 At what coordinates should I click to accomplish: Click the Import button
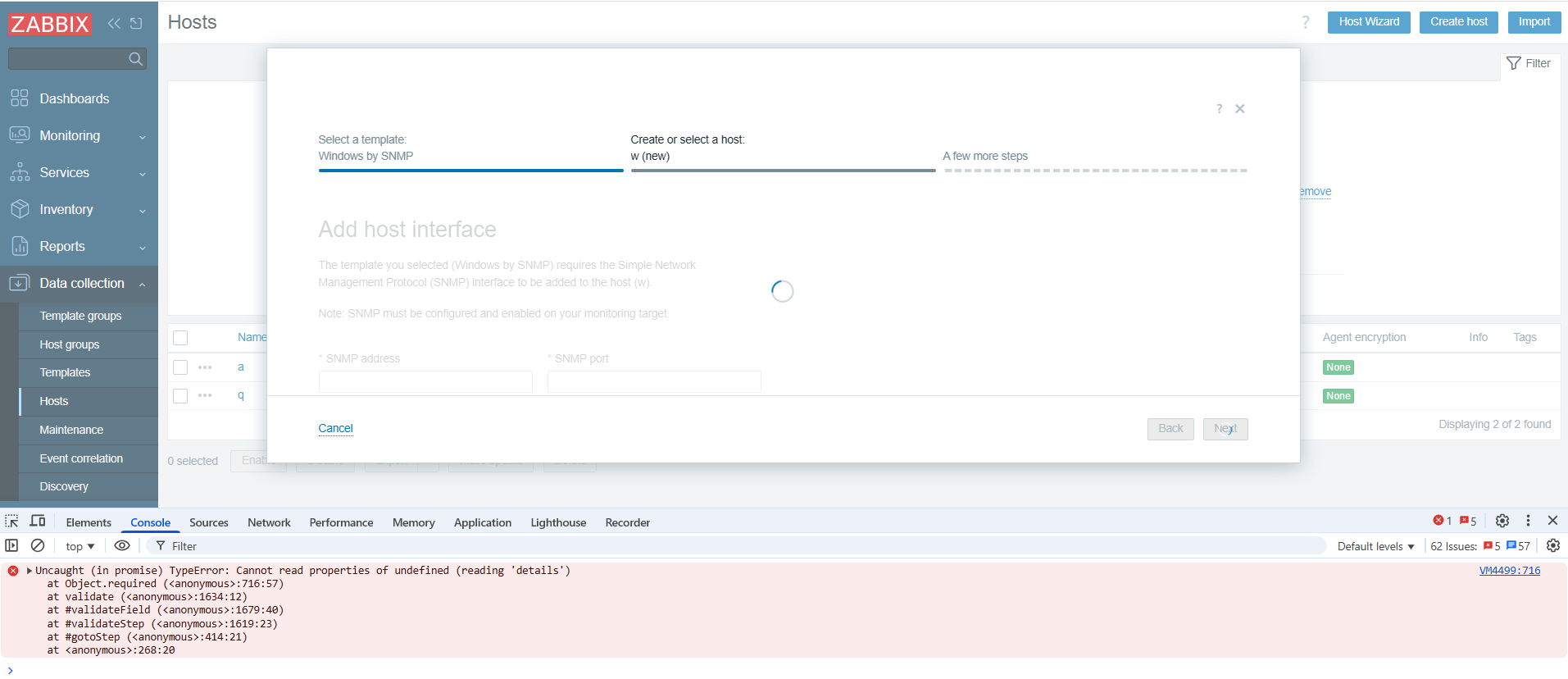coord(1534,22)
